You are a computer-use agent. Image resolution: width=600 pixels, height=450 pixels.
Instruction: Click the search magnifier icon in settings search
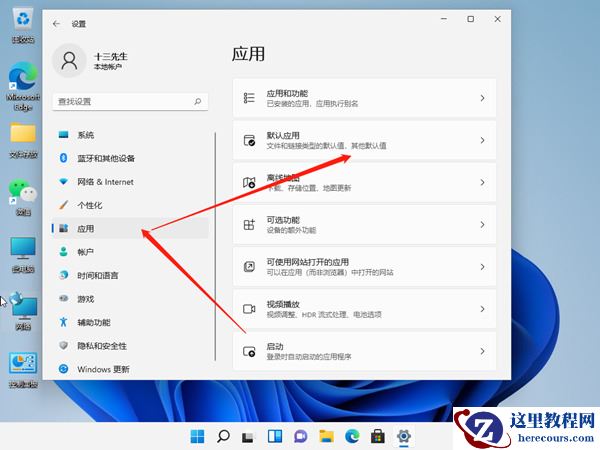tap(197, 101)
